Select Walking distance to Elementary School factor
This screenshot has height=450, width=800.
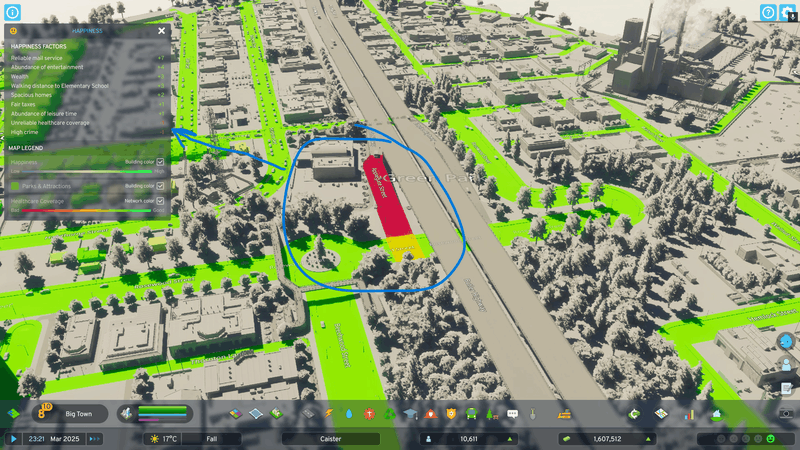[x=87, y=86]
